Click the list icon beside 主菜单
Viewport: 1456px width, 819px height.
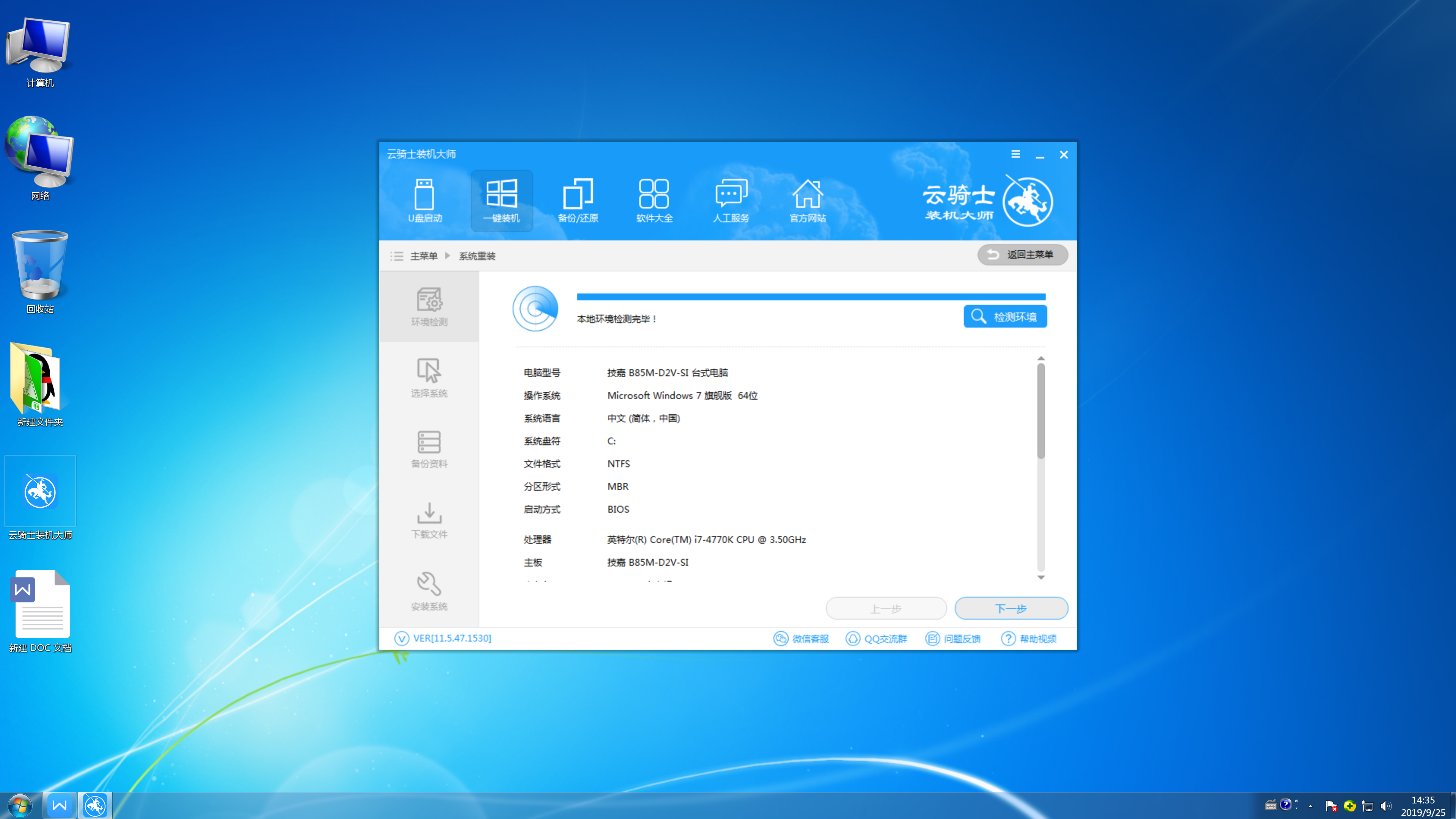tap(397, 256)
